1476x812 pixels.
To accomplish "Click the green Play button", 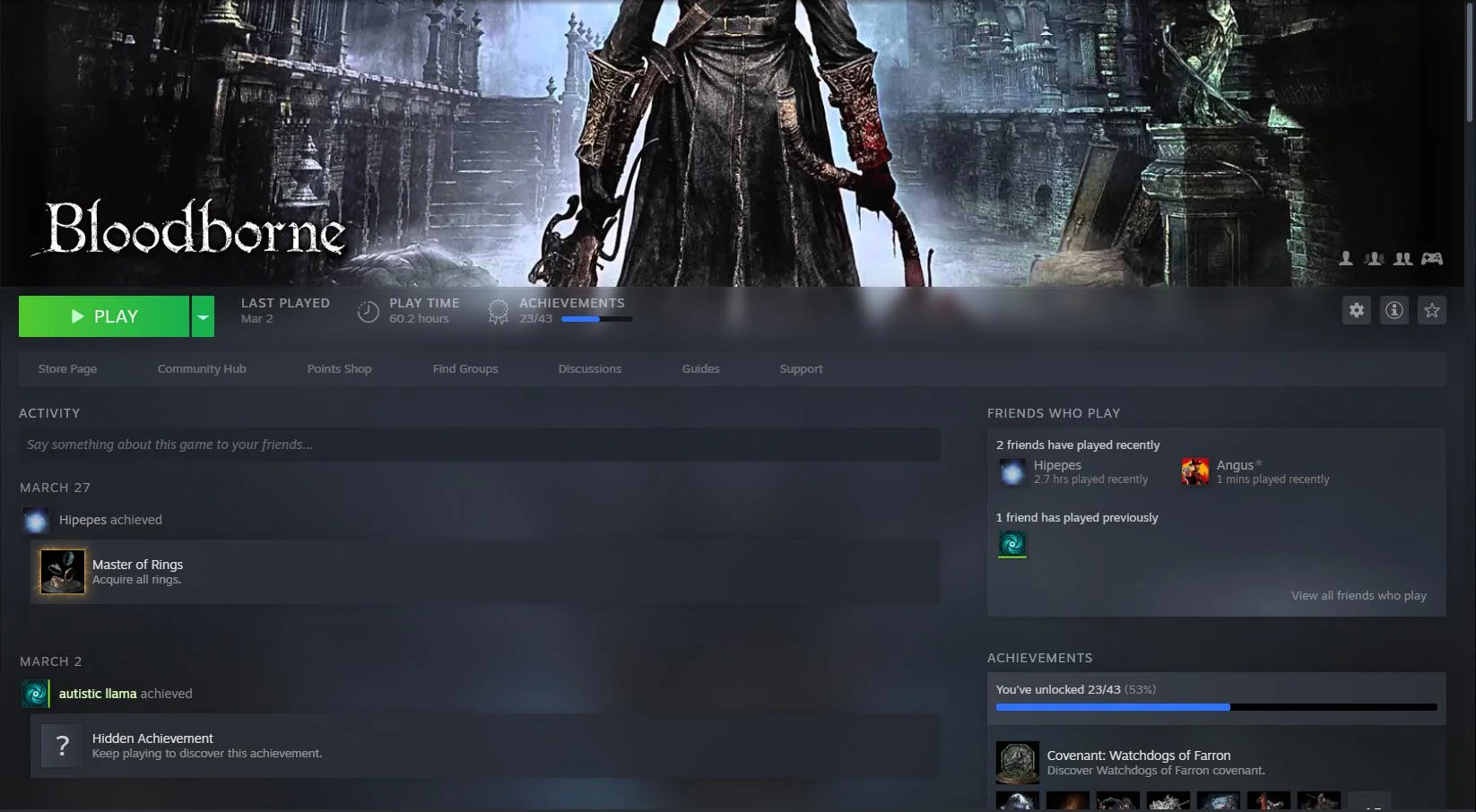I will 103,315.
